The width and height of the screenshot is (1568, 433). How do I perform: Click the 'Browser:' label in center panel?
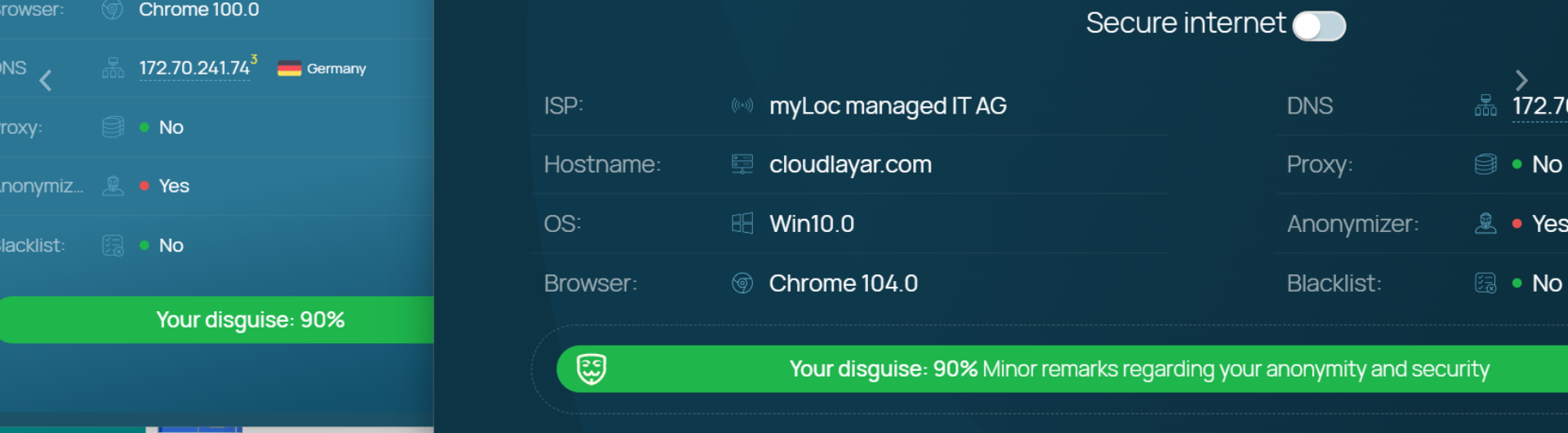[x=590, y=283]
